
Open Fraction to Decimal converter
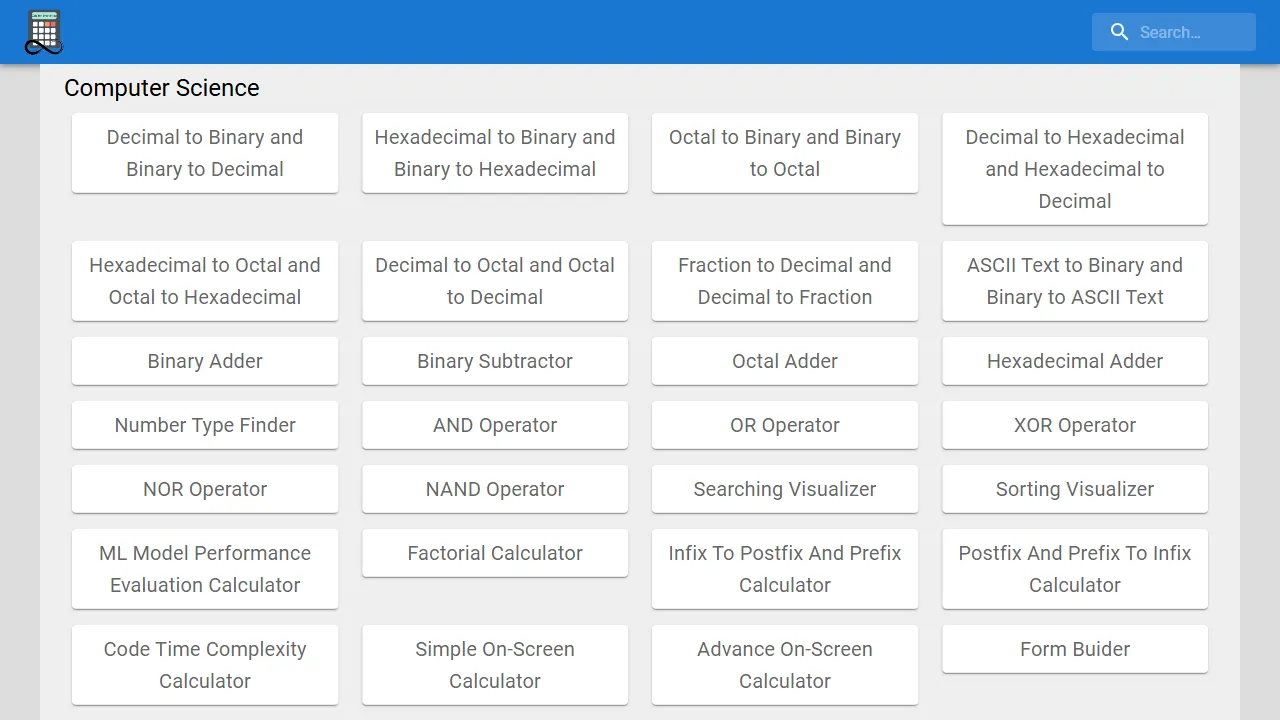[x=785, y=281]
